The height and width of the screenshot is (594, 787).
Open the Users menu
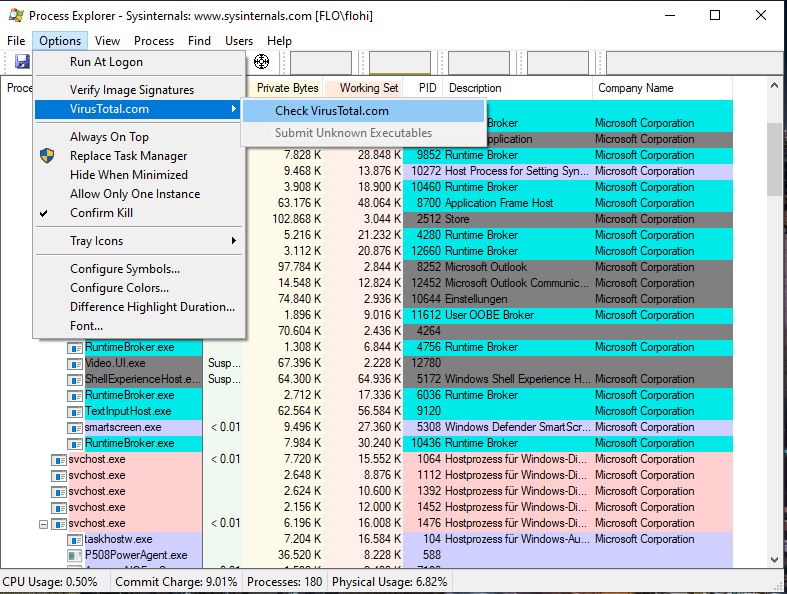click(239, 41)
